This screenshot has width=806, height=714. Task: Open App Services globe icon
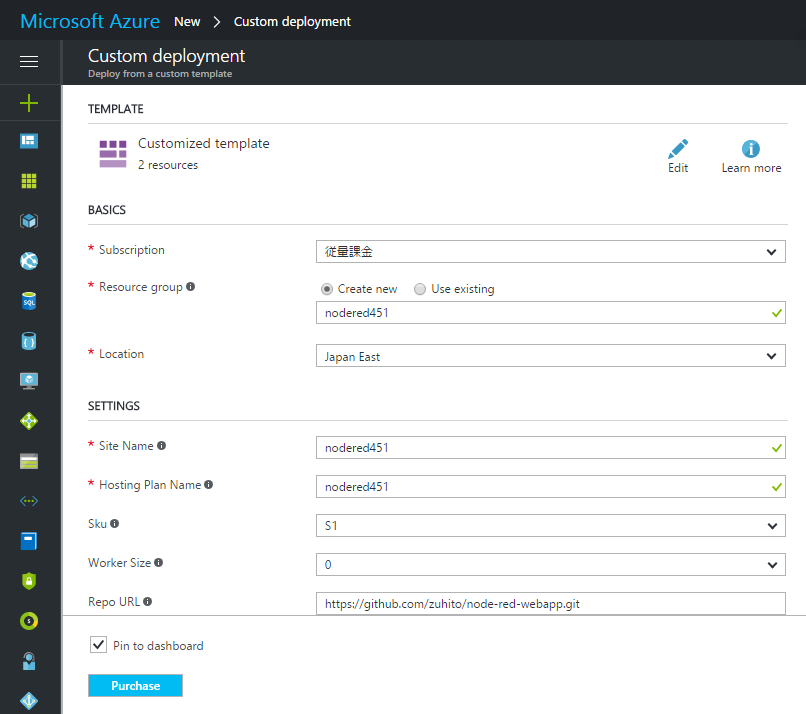[29, 261]
